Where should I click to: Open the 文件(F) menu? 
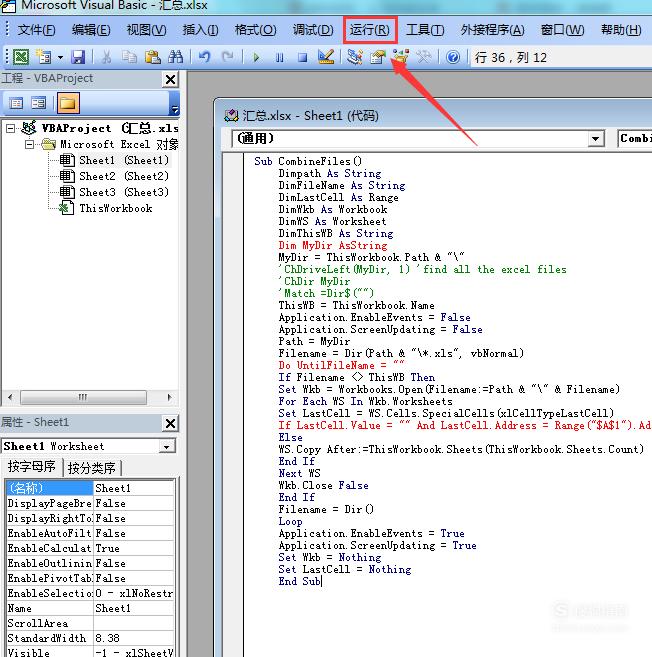[x=36, y=30]
